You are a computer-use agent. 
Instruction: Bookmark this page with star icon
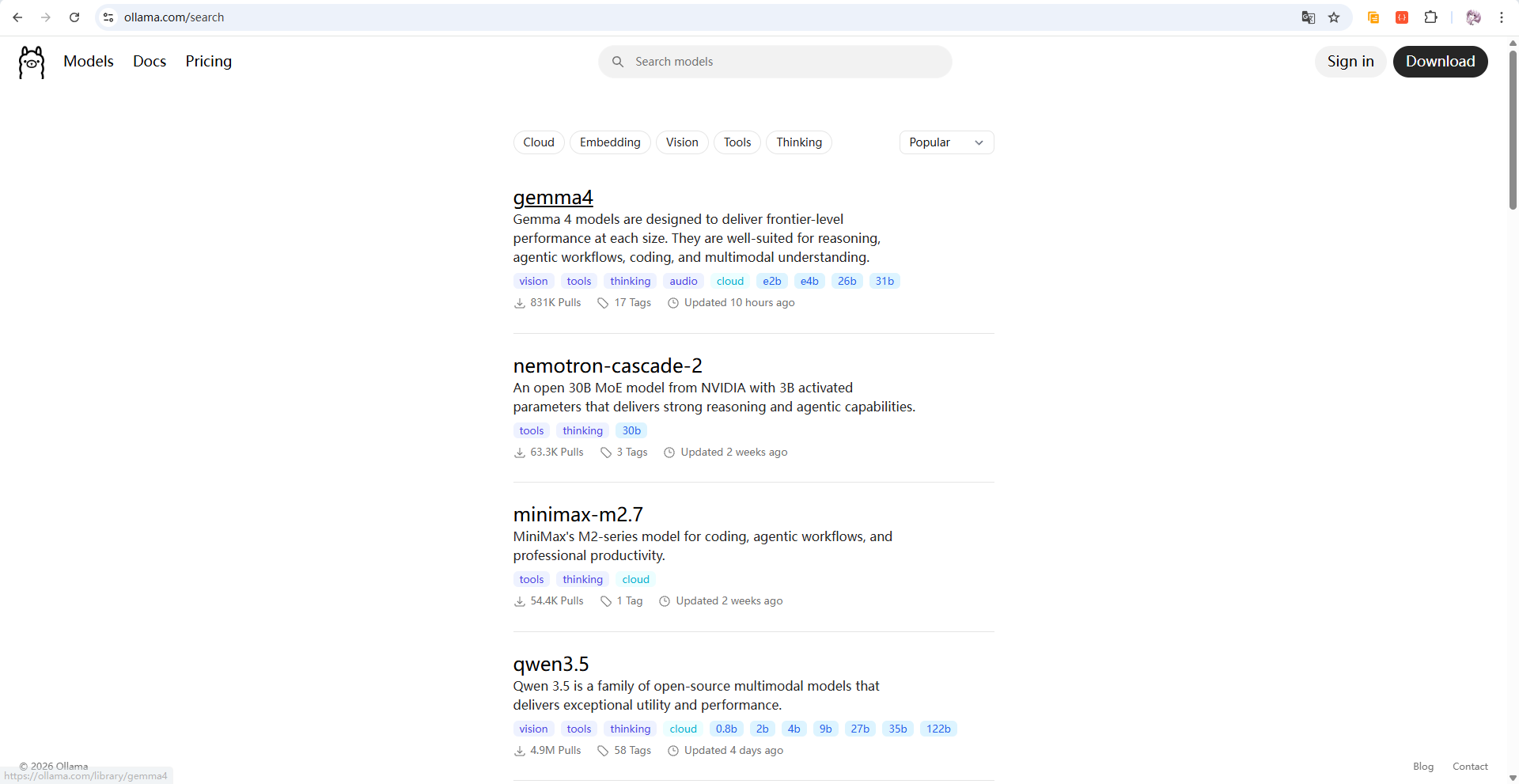click(1334, 17)
